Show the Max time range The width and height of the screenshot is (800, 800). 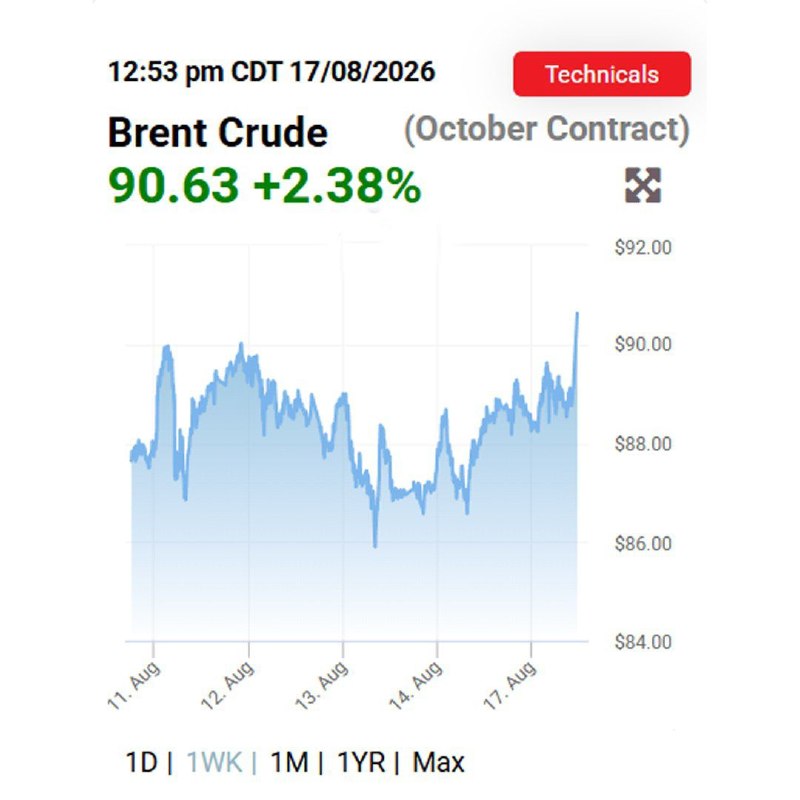tap(438, 763)
